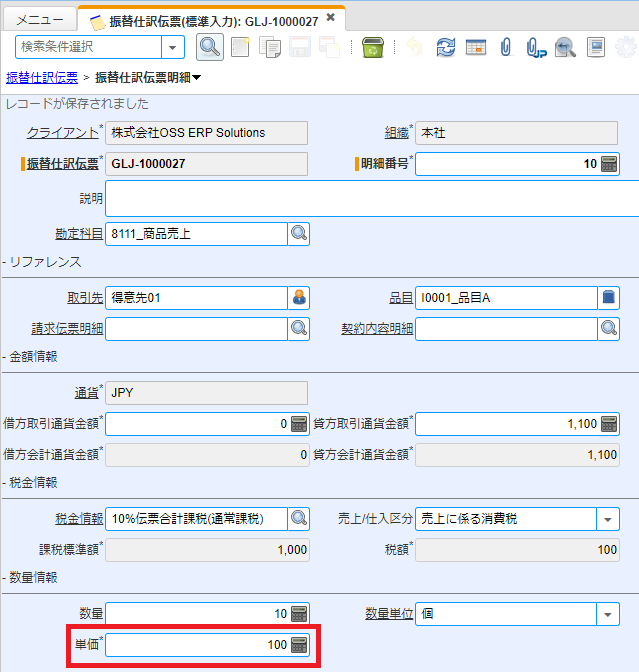This screenshot has width=639, height=672.
Task: Click the 取引先 field 得意先01
Action: (196, 298)
